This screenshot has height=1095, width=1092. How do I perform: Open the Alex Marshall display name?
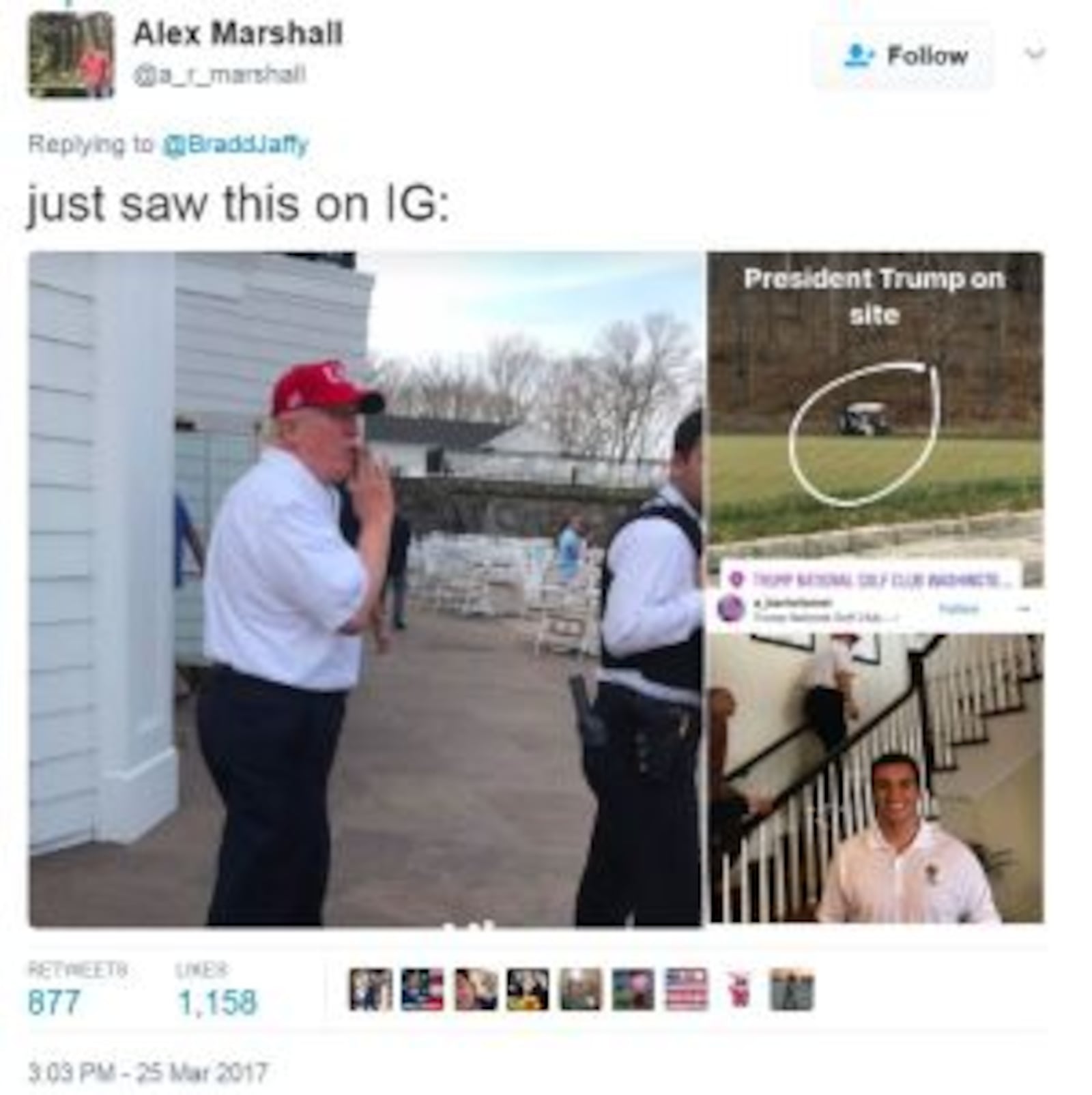238,33
